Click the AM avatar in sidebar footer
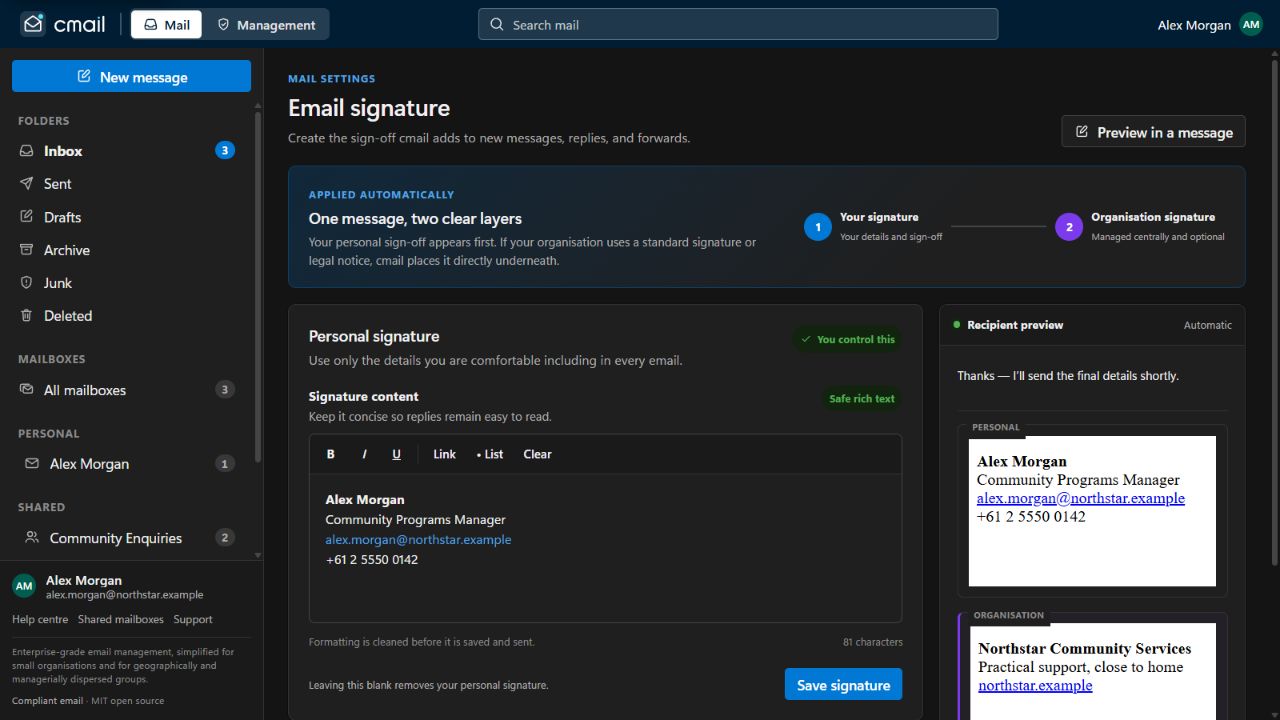Image resolution: width=1280 pixels, height=720 pixels. coord(24,586)
